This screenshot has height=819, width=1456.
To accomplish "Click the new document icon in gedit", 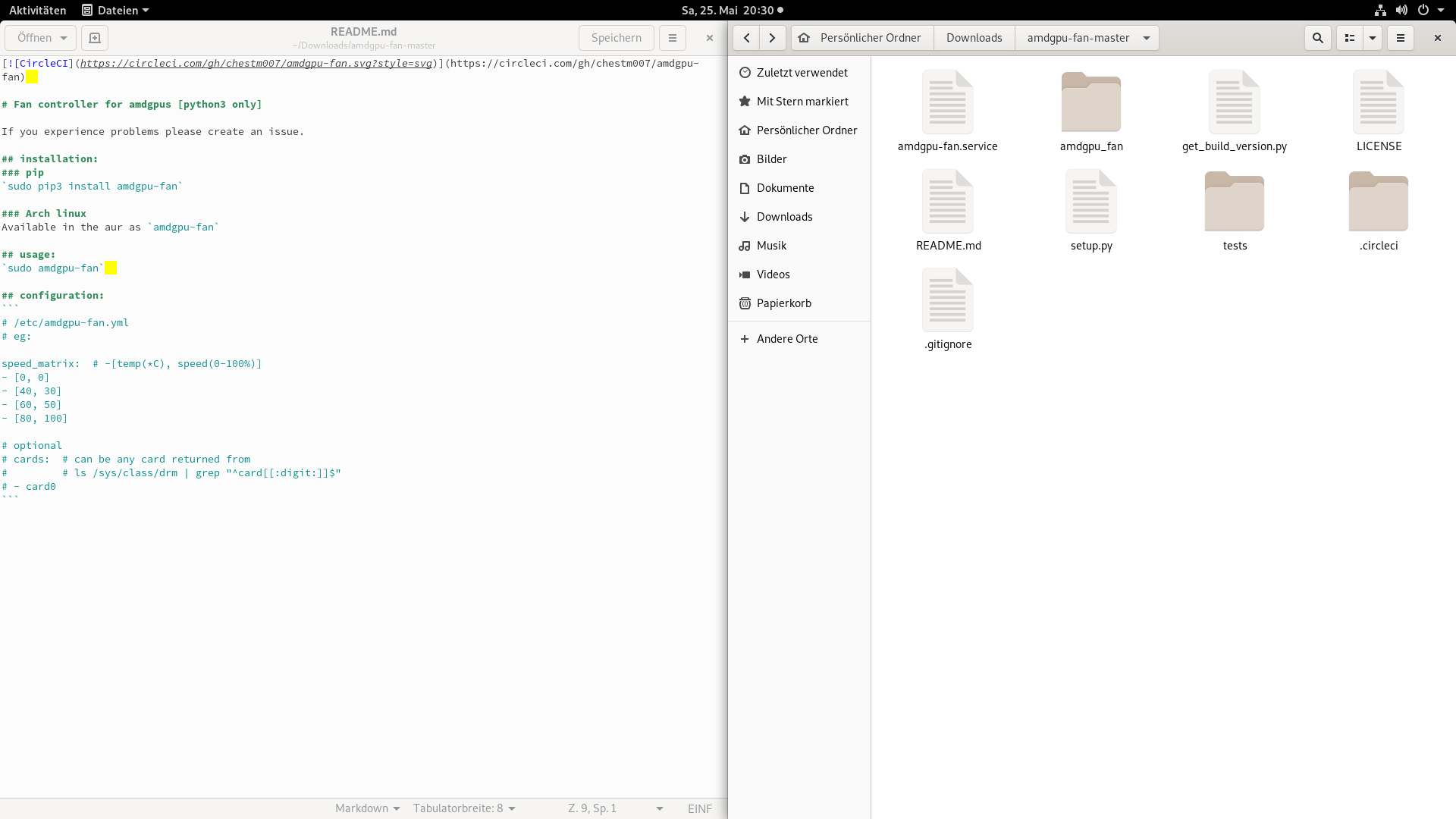I will tap(95, 38).
